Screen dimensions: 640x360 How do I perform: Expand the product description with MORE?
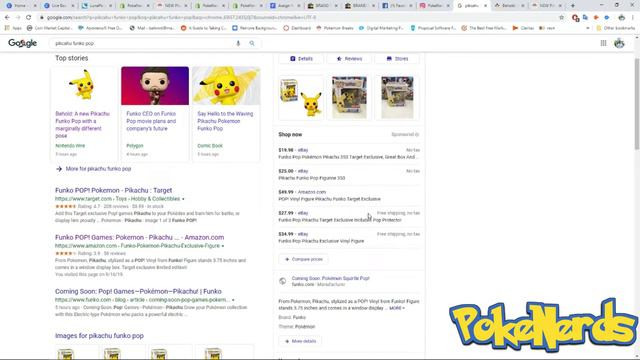pos(397,308)
